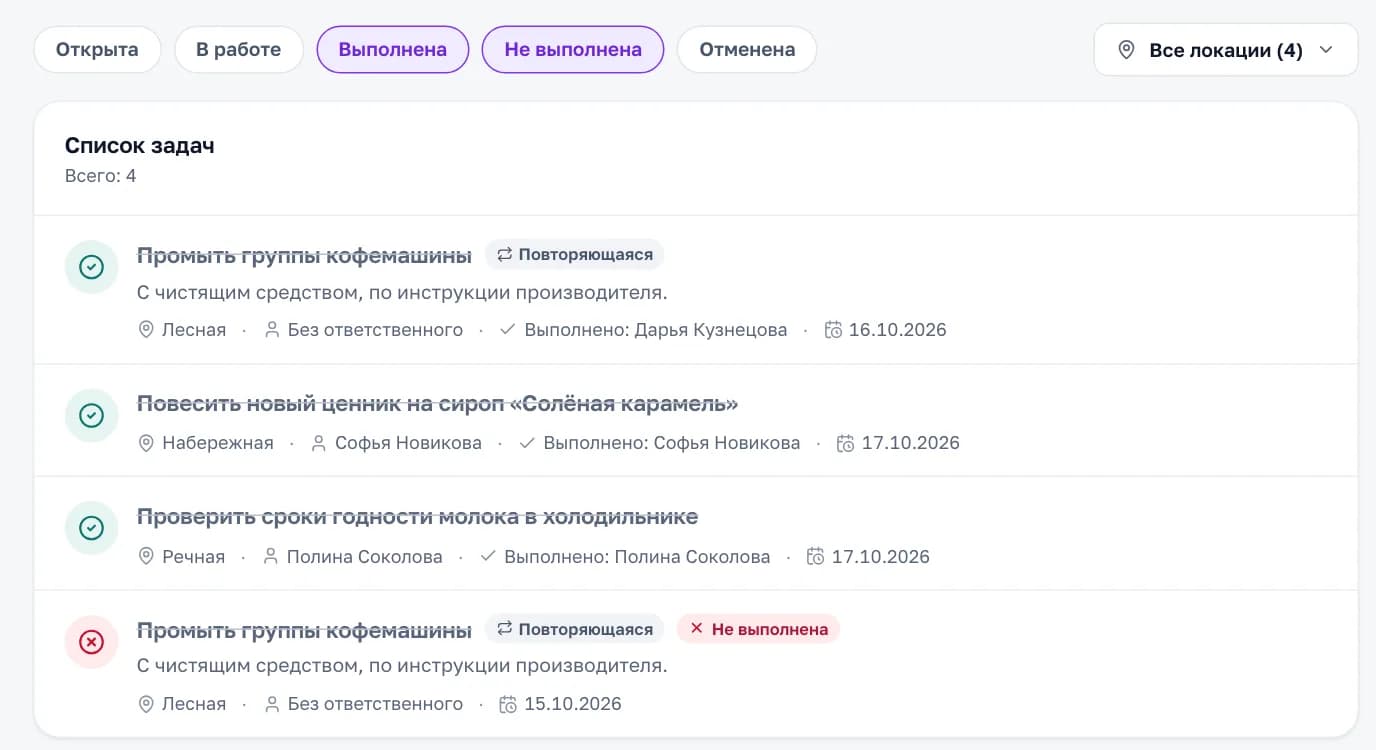
Task: Click location pin icon beside «Набережная»
Action: [146, 443]
